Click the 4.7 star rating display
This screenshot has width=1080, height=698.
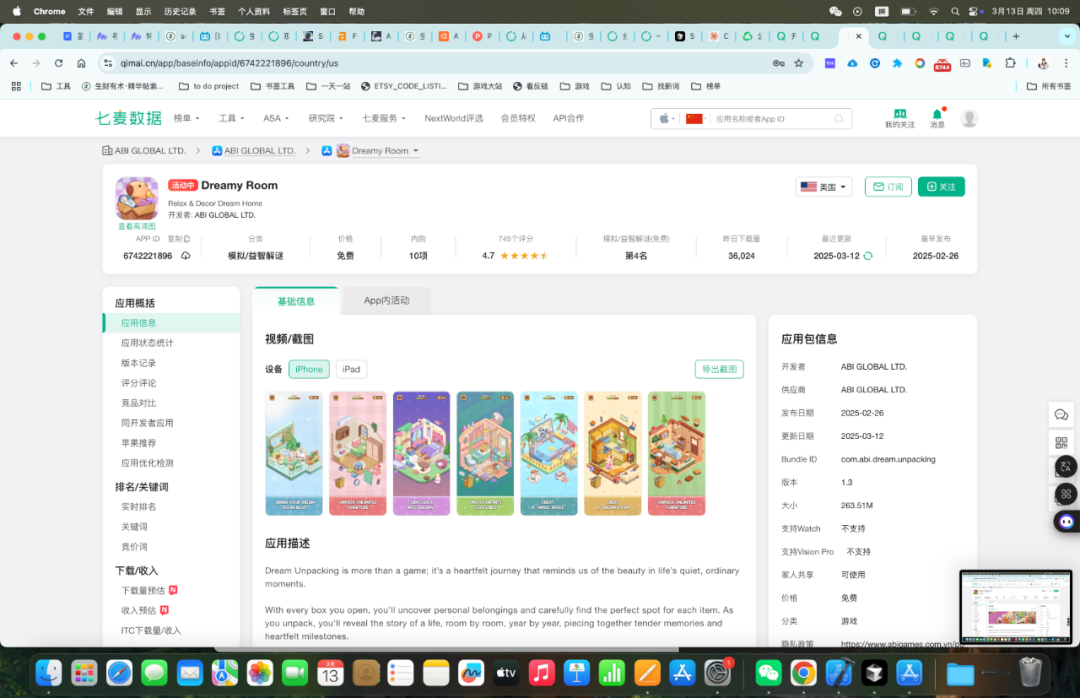[x=515, y=256]
